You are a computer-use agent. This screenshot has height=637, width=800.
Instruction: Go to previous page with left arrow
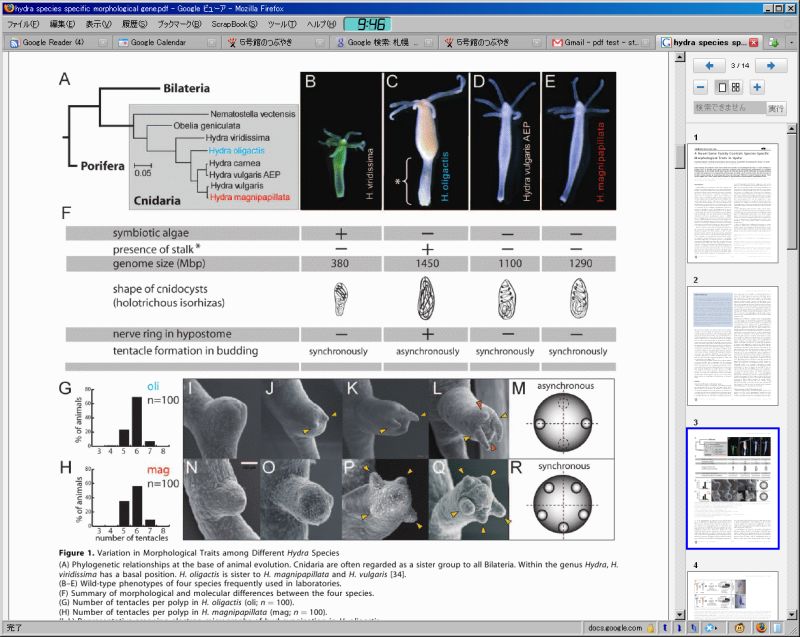[x=708, y=66]
